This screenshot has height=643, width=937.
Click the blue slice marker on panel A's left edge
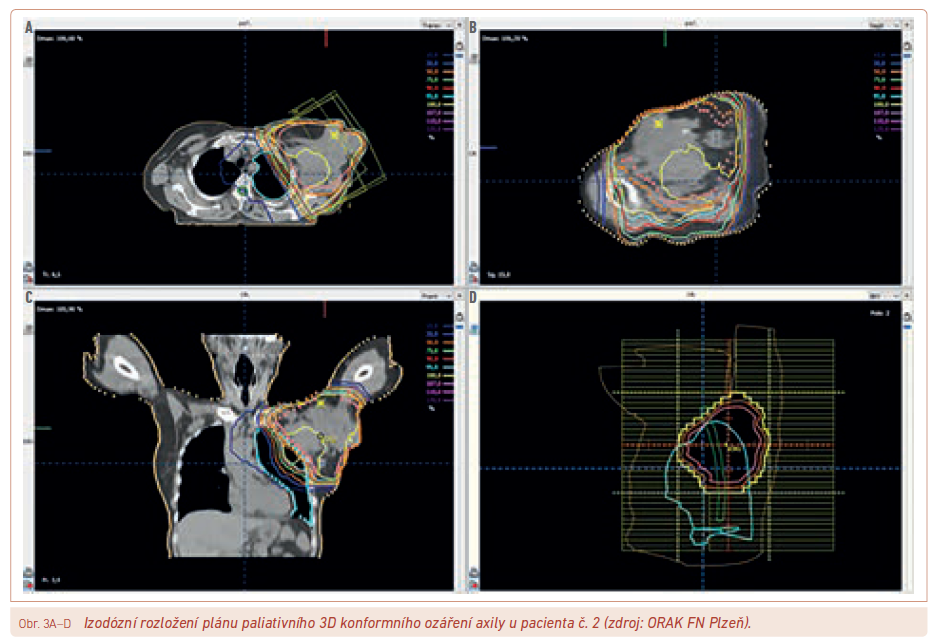tap(40, 152)
